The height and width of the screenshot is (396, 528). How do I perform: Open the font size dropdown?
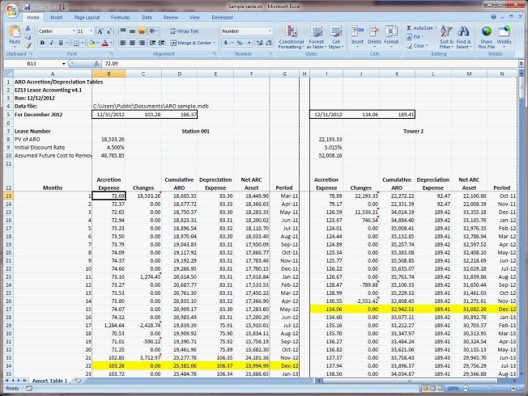pos(91,31)
